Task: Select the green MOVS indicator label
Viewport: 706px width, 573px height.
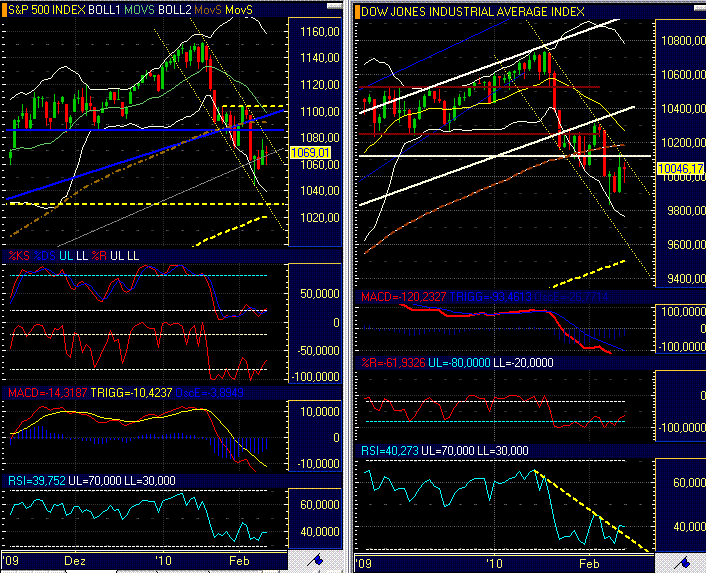Action: pos(140,10)
